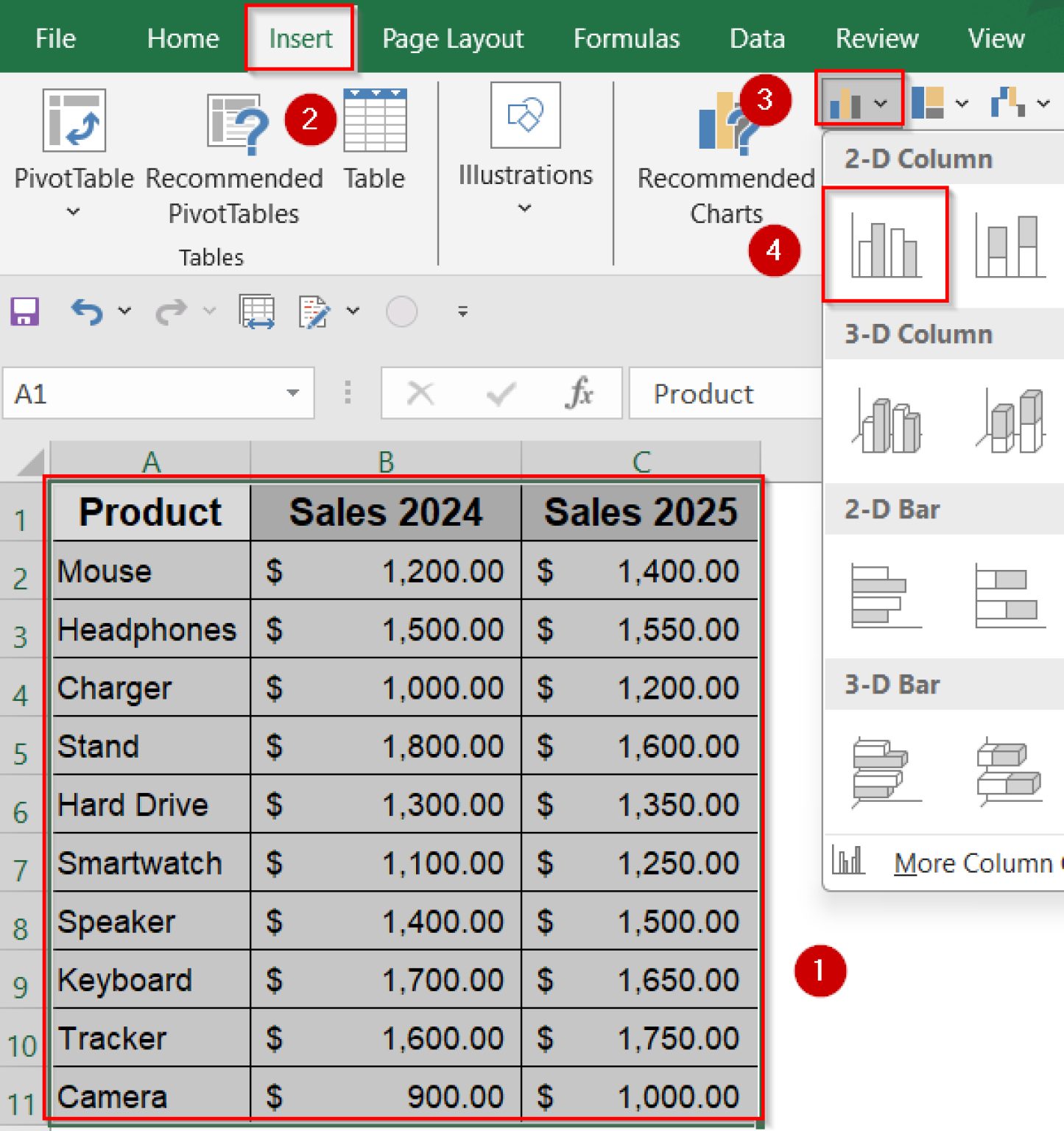The image size is (1064, 1131).
Task: Click Recommended Charts
Action: click(x=725, y=155)
